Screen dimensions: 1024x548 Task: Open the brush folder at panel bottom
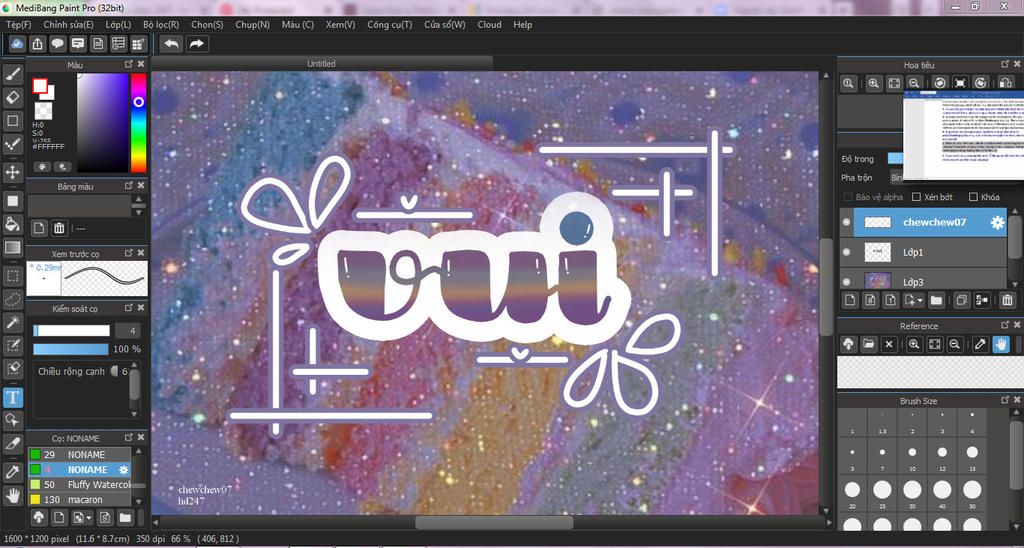[x=125, y=518]
